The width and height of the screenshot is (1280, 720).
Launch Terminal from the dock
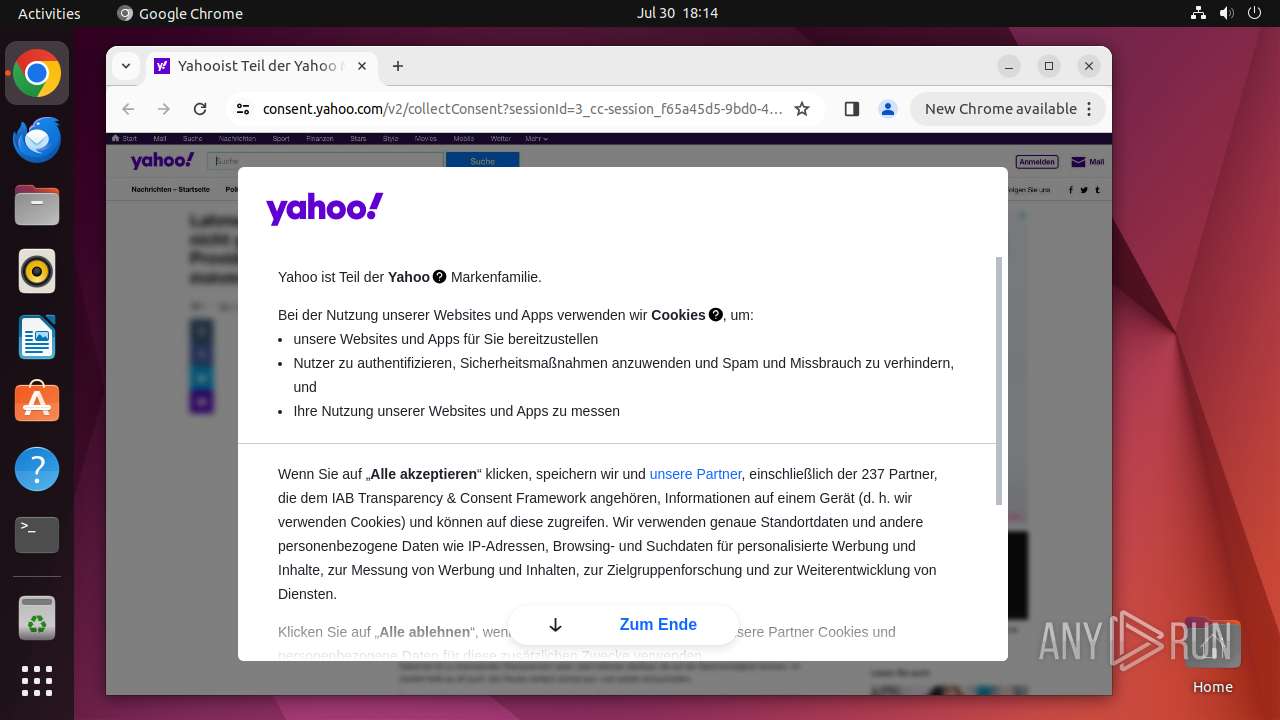tap(37, 535)
